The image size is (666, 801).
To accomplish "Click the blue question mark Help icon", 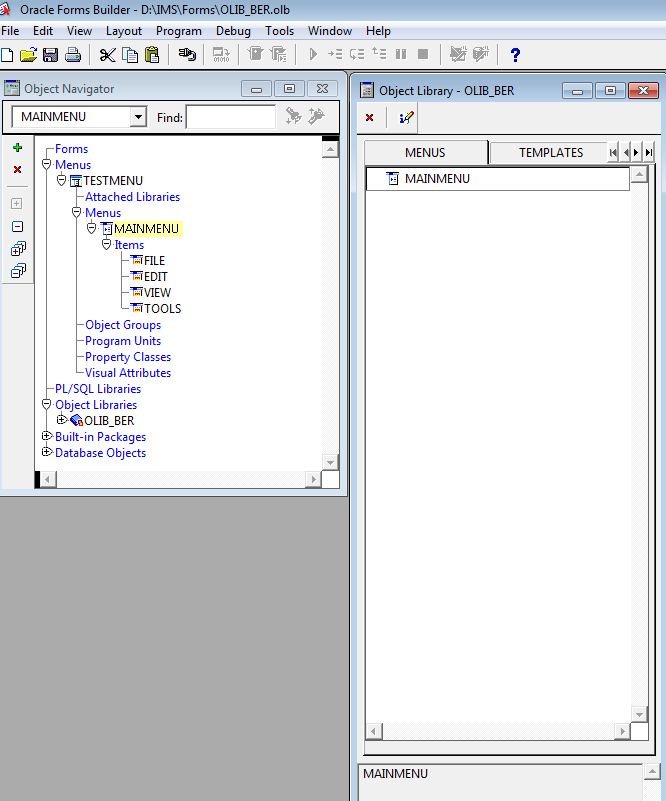I will pos(515,55).
